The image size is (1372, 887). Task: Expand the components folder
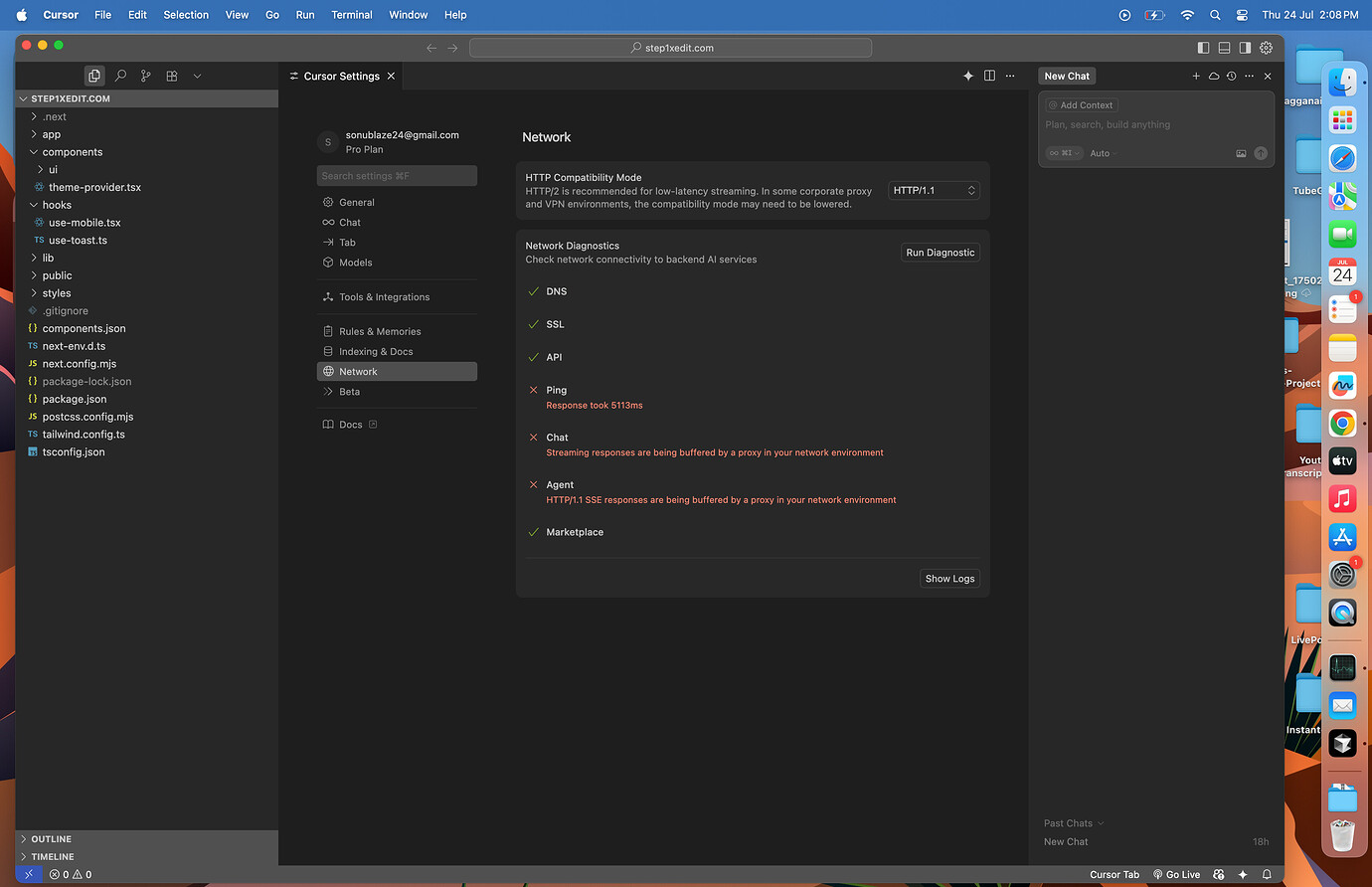tap(71, 151)
